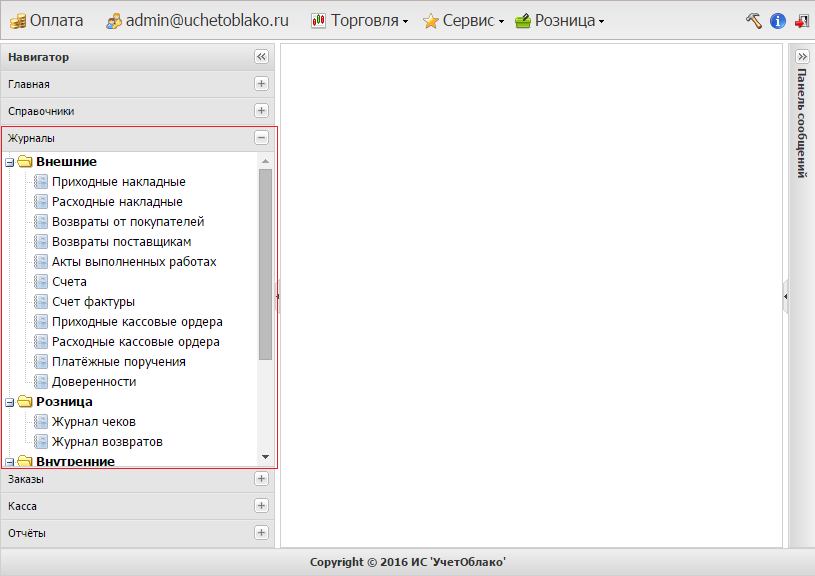Open Акты выполненных работах journal
This screenshot has width=815, height=576.
[x=134, y=262]
